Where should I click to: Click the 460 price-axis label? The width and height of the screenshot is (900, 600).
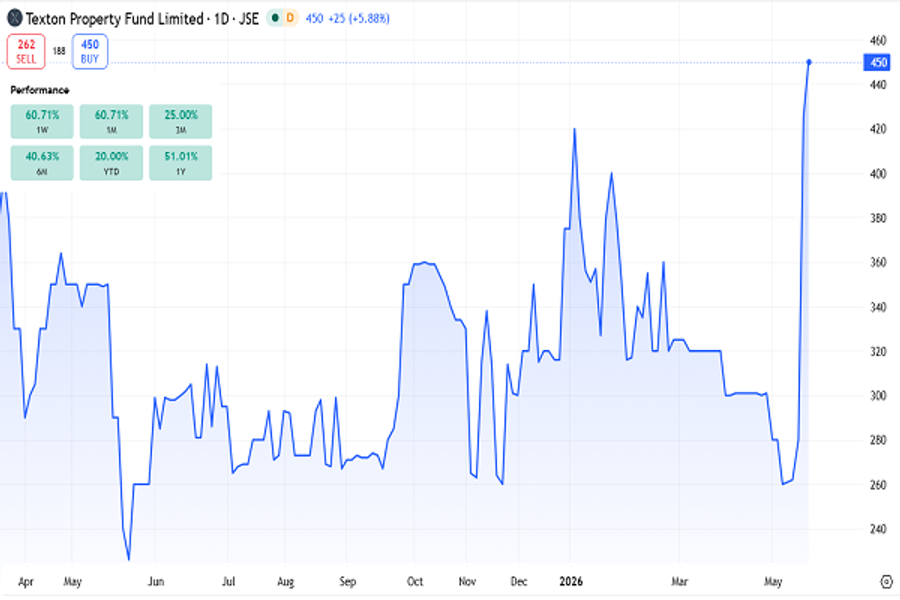[878, 40]
